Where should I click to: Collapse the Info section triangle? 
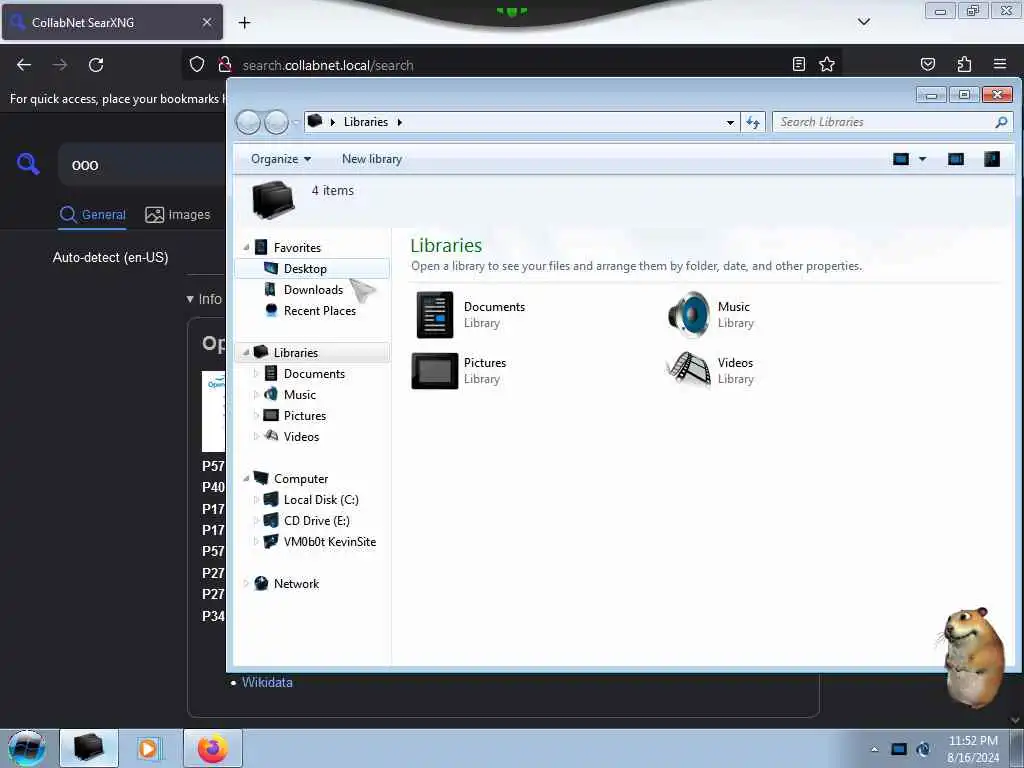pyautogui.click(x=190, y=299)
